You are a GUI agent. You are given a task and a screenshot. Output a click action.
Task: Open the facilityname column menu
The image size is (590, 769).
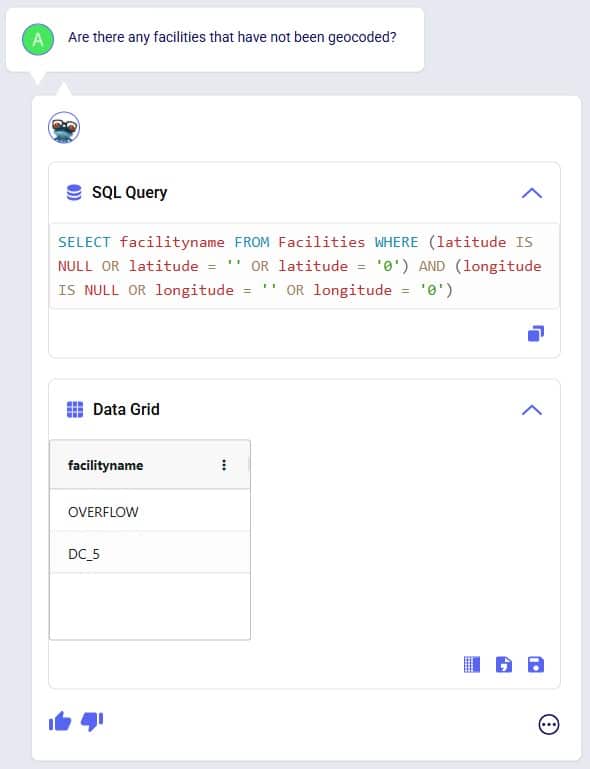[224, 465]
